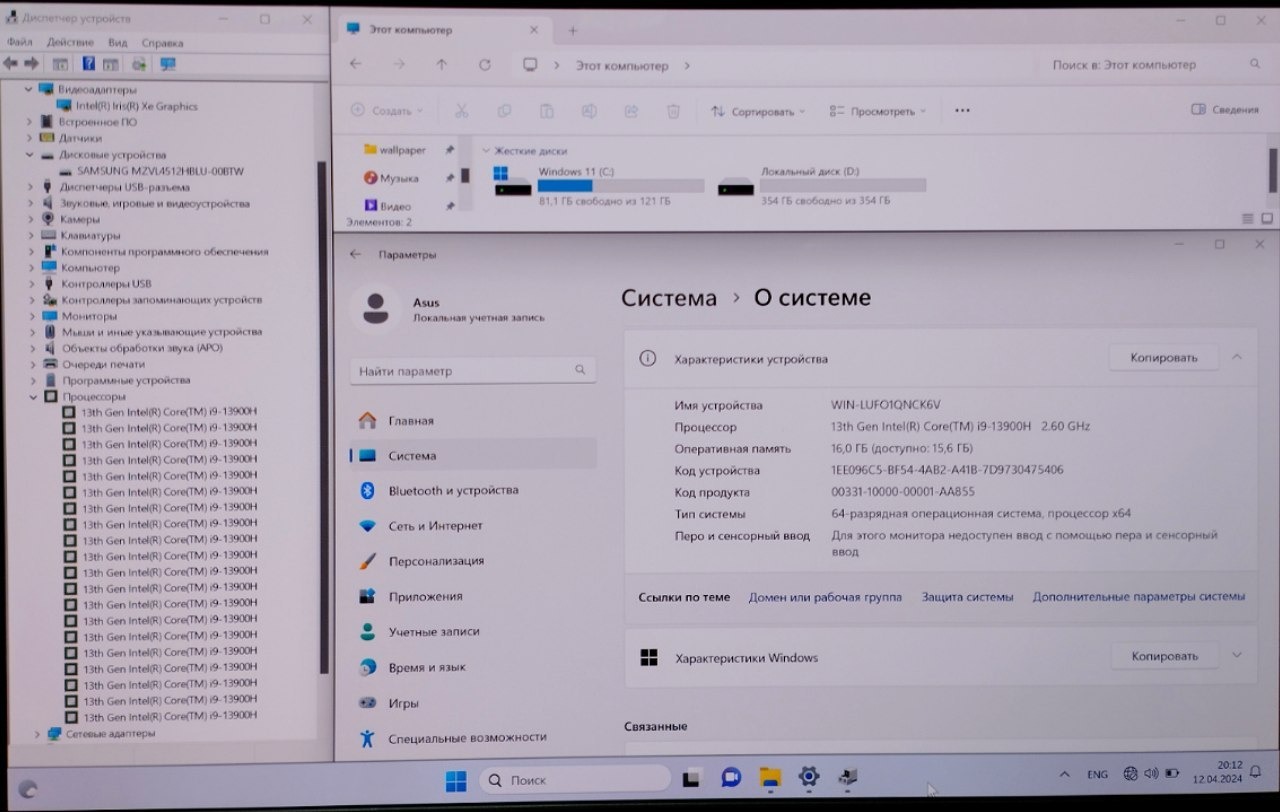This screenshot has height=812, width=1280.
Task: Open the Просмотреть dropdown
Action: [878, 111]
